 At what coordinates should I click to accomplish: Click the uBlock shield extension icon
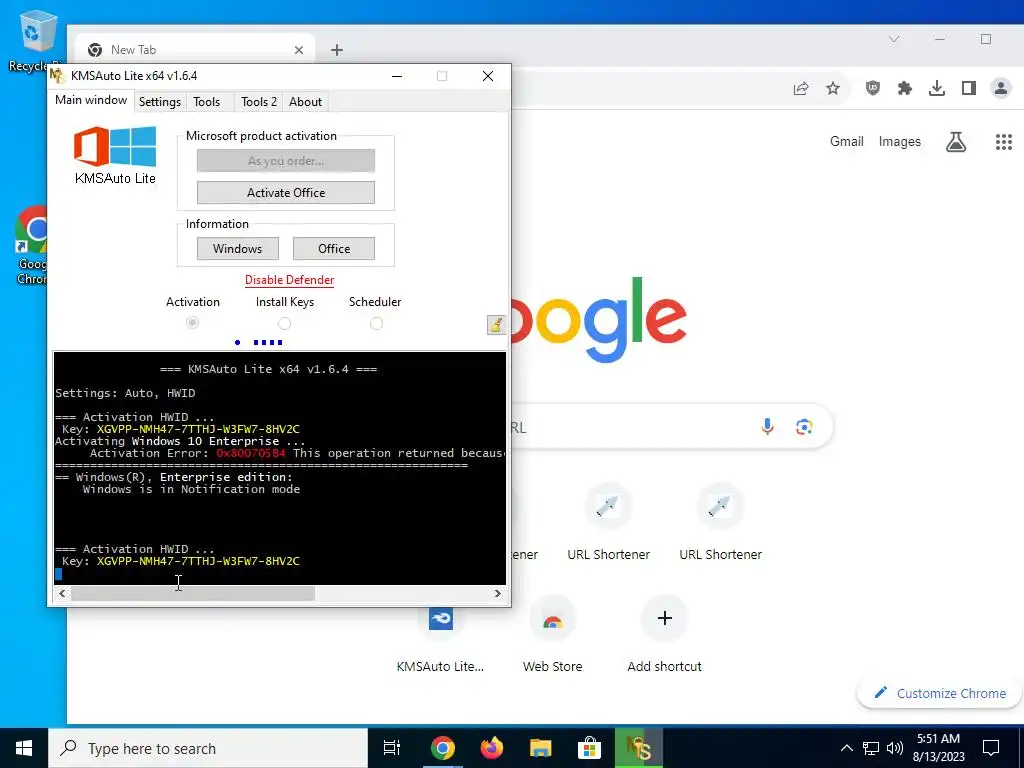coord(872,88)
